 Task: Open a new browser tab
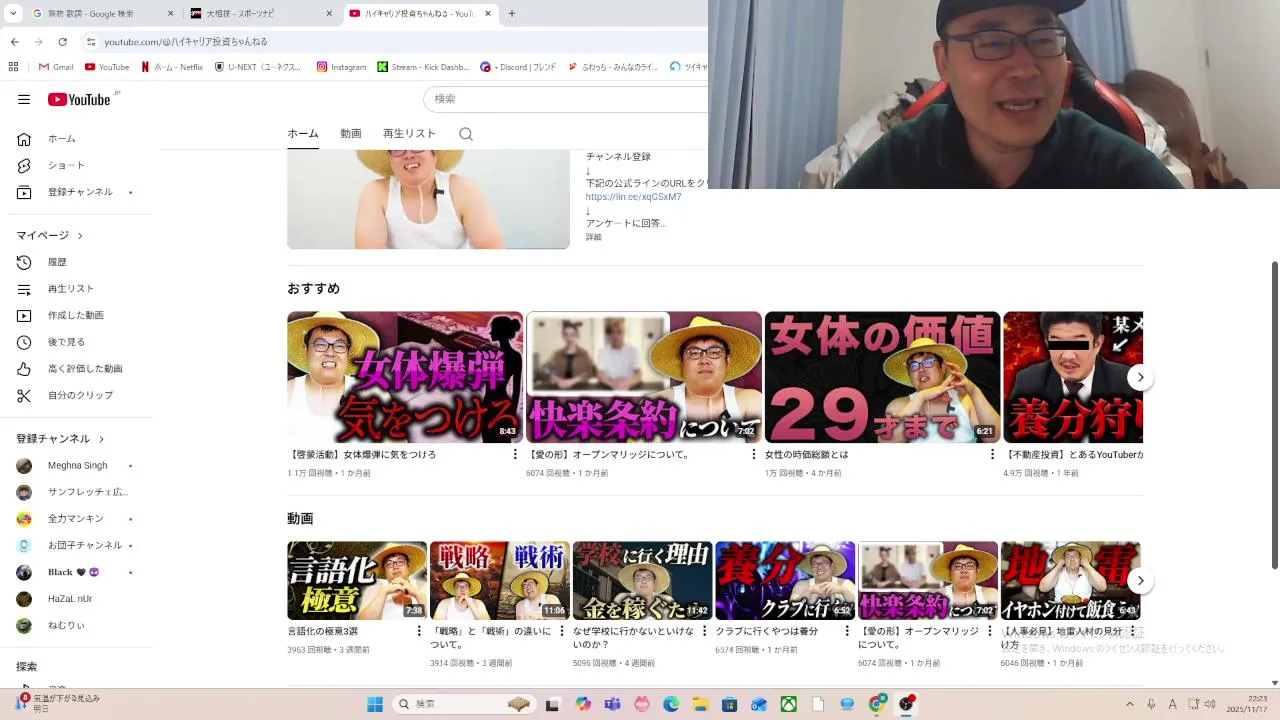pyautogui.click(x=512, y=13)
